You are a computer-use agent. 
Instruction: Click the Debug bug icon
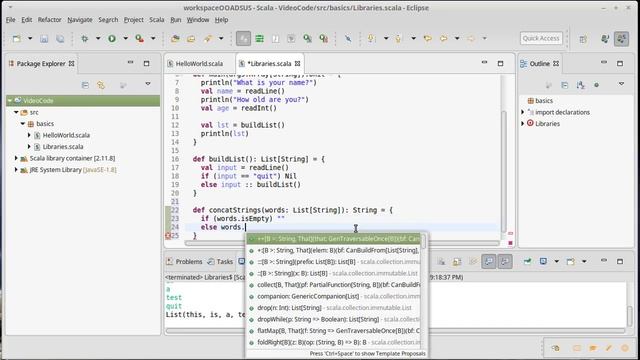coord(85,39)
